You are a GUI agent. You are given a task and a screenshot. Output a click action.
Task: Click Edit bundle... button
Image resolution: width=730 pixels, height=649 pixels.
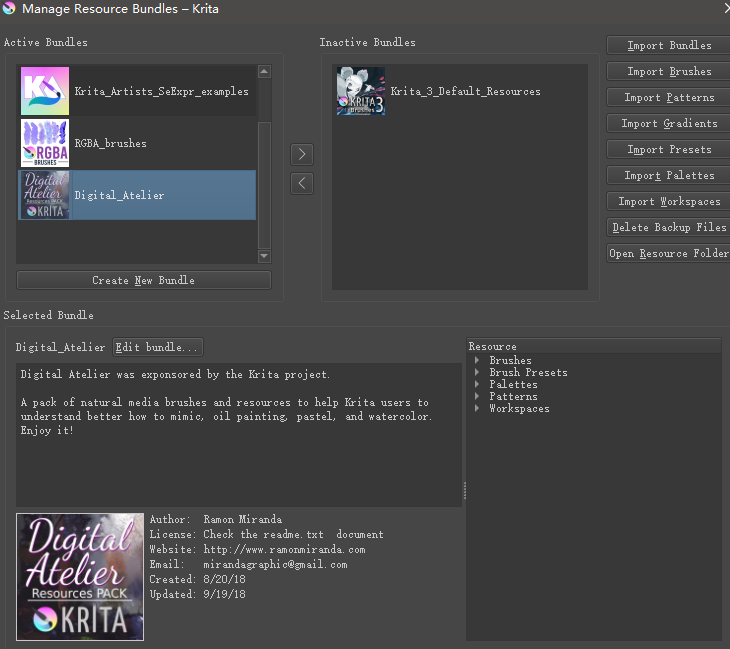tap(157, 347)
